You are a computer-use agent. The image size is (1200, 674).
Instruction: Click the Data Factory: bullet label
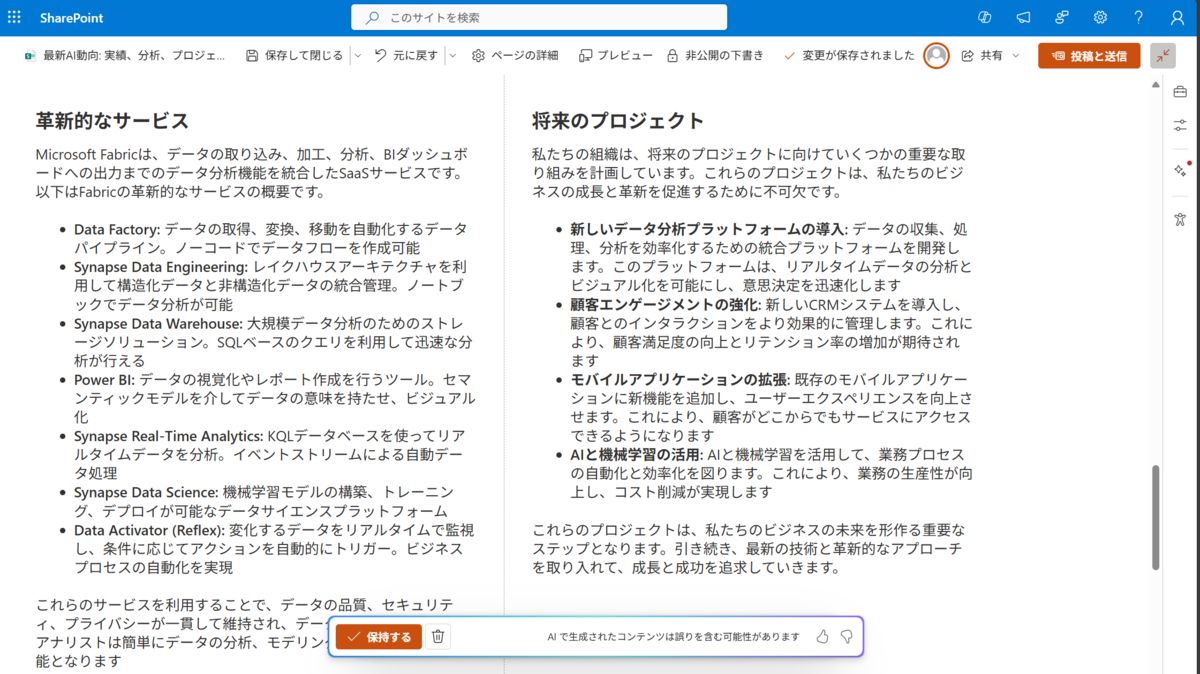click(117, 229)
